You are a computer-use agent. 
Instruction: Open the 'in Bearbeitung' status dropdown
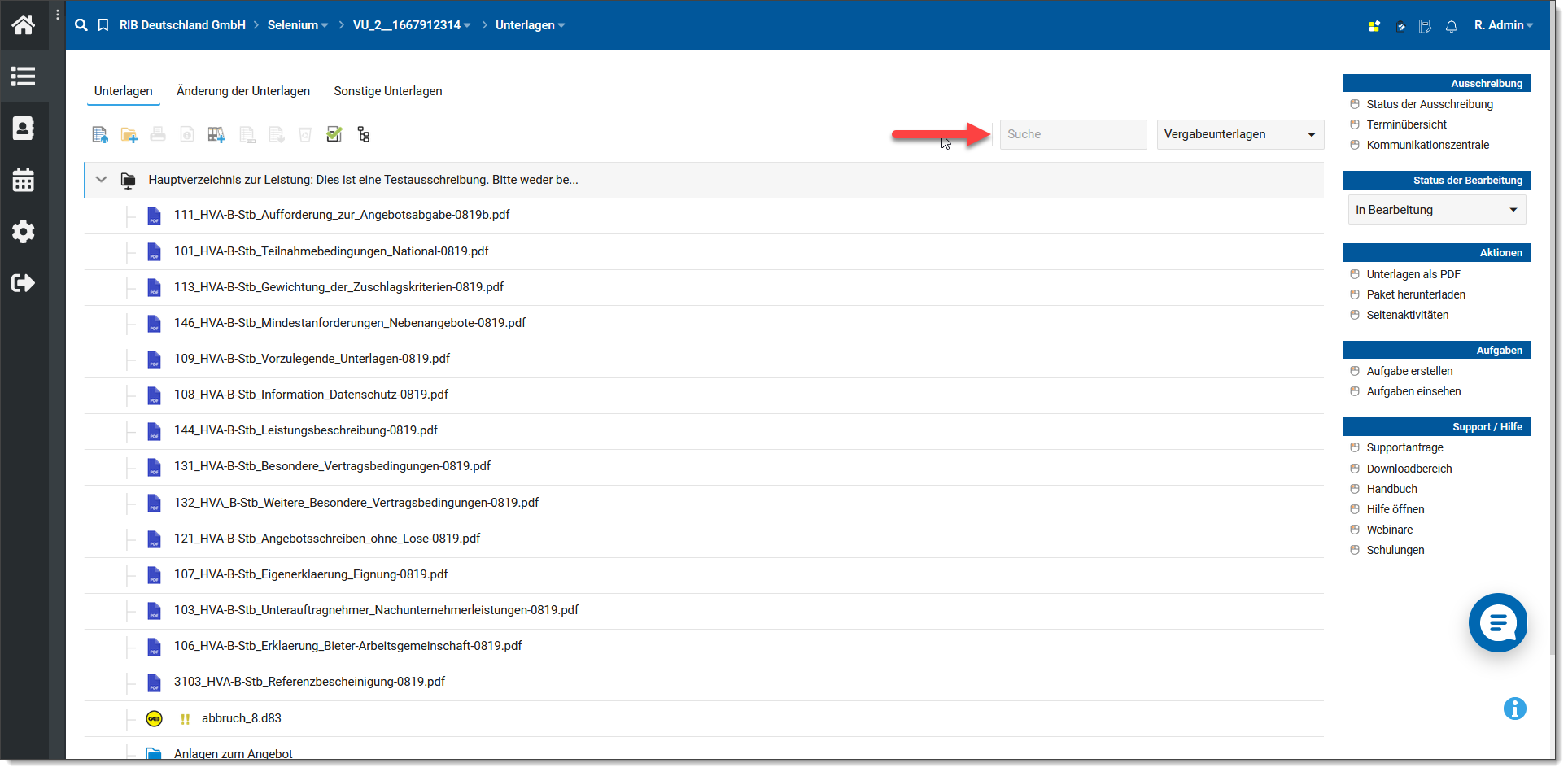point(1436,210)
